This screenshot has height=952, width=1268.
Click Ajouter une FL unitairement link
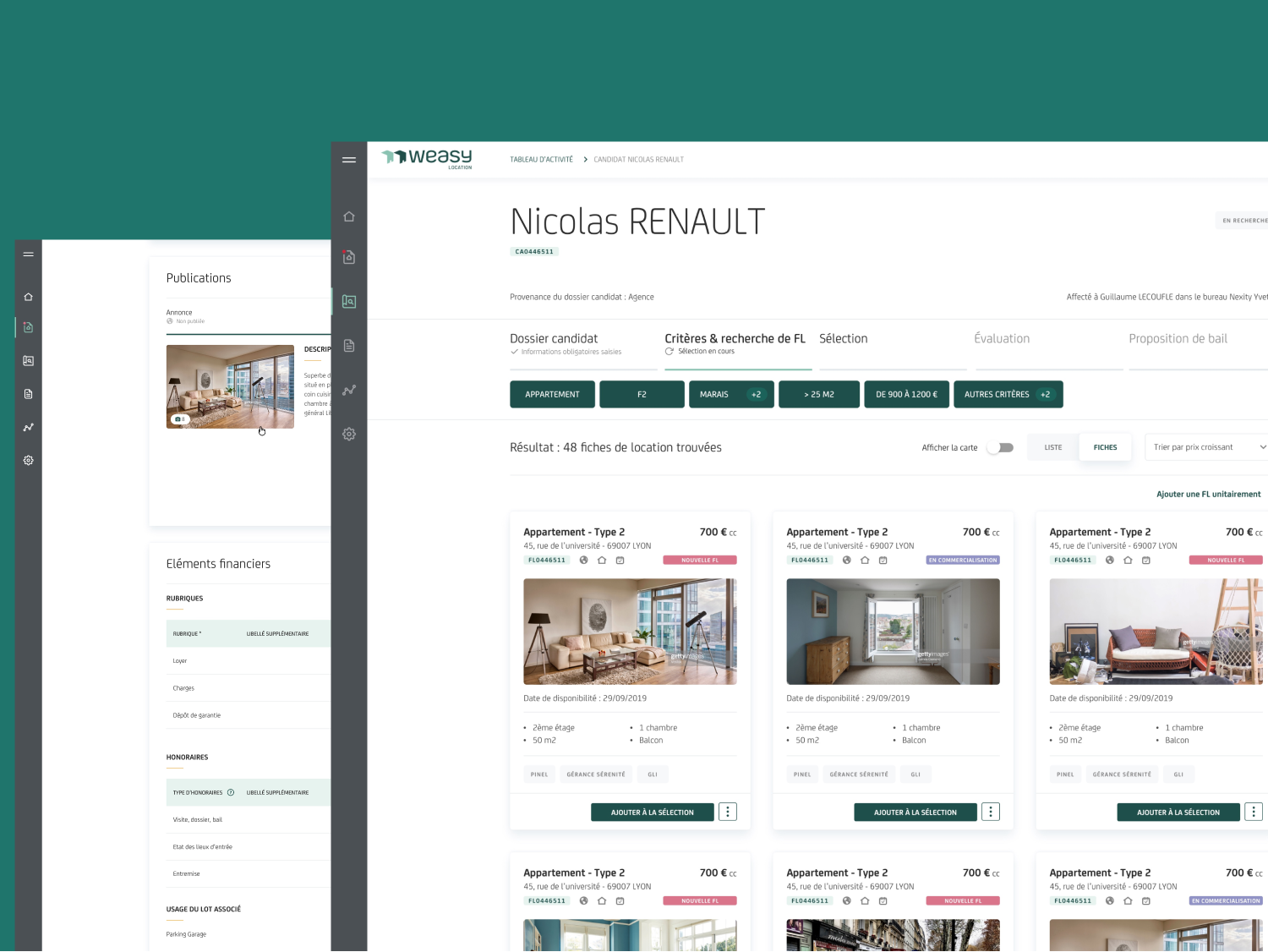(1208, 494)
